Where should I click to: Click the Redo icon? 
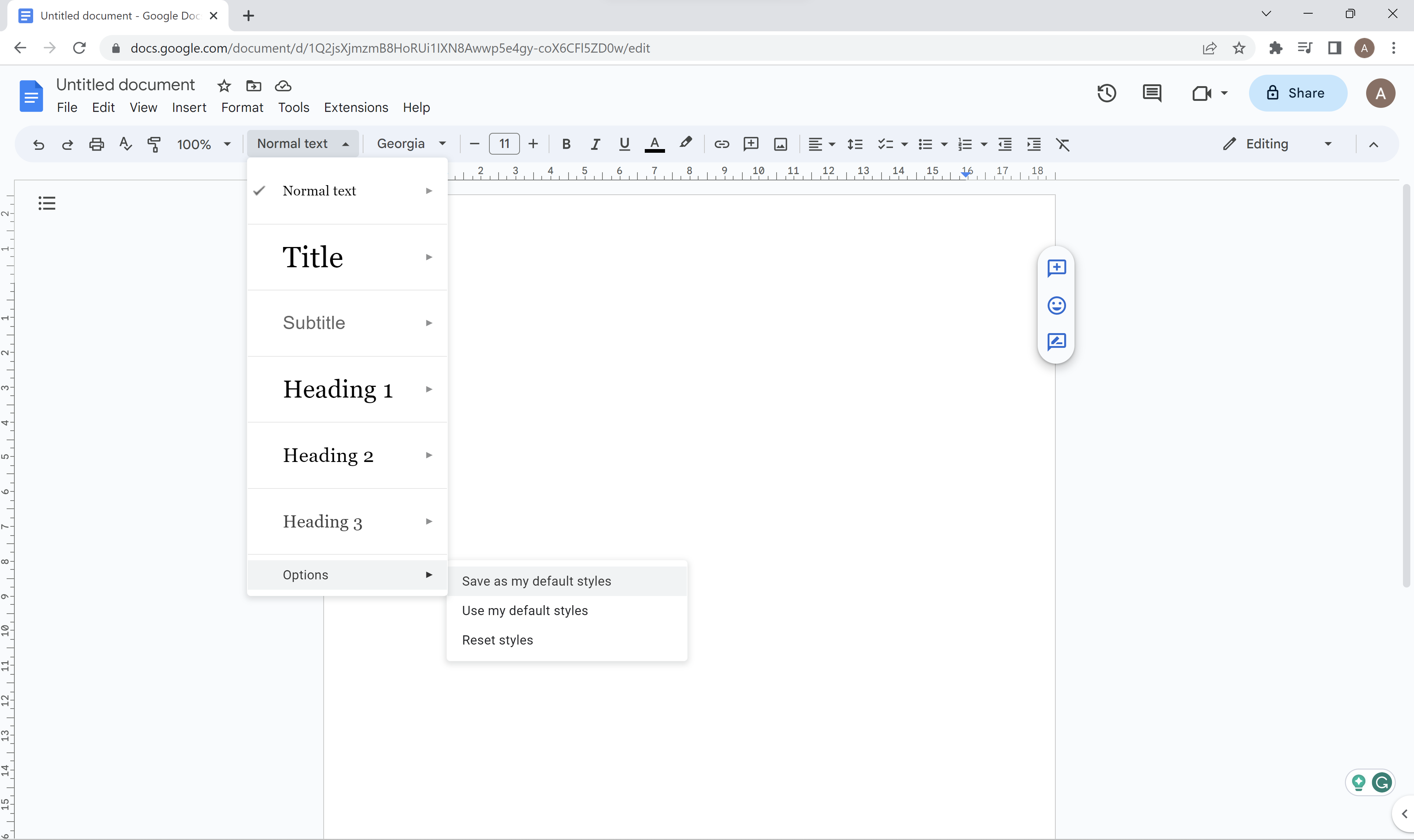pyautogui.click(x=67, y=144)
